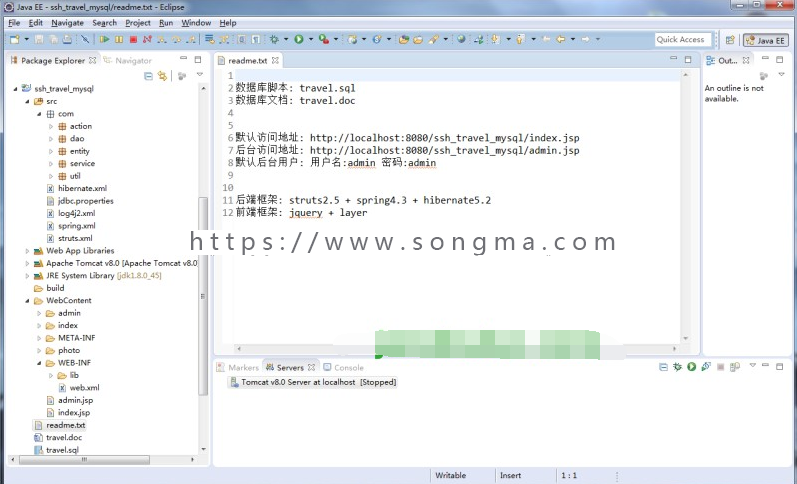The height and width of the screenshot is (484, 797).
Task: Click the Debug bug icon in main toolbar
Action: pyautogui.click(x=274, y=39)
